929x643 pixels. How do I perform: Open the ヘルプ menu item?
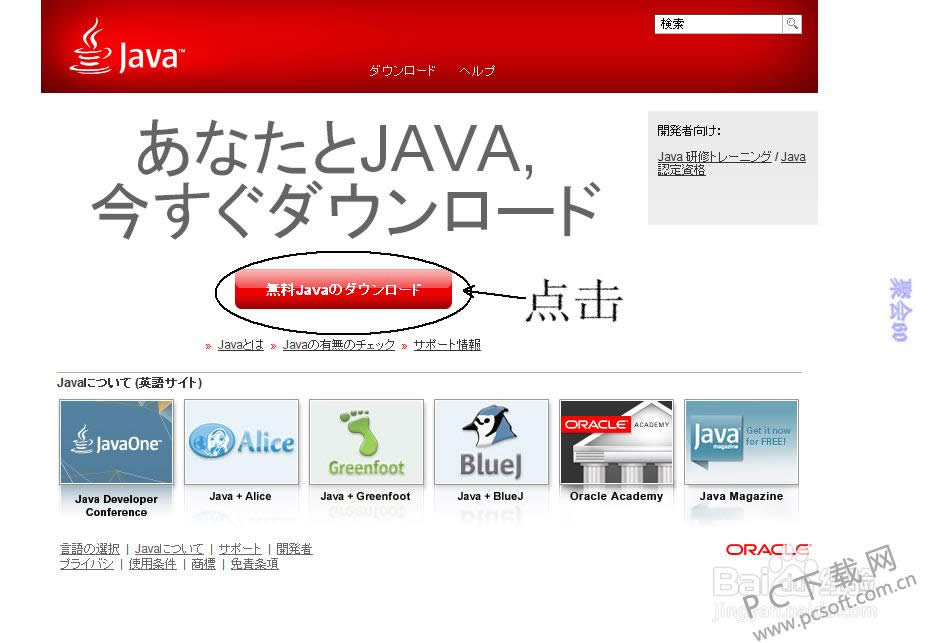(477, 71)
